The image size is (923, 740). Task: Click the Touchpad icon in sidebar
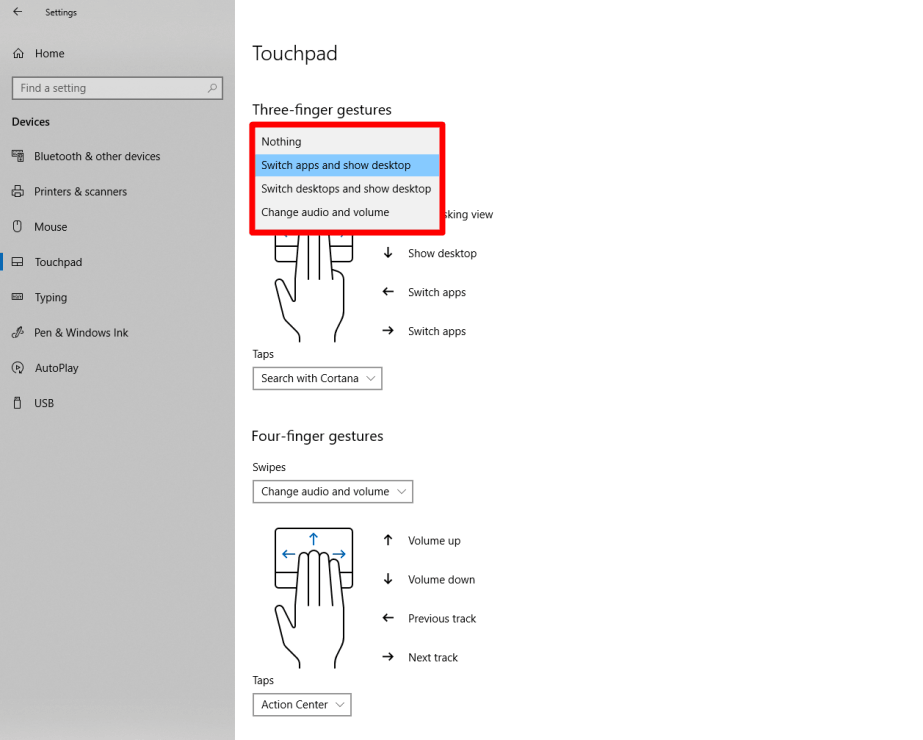pos(18,262)
